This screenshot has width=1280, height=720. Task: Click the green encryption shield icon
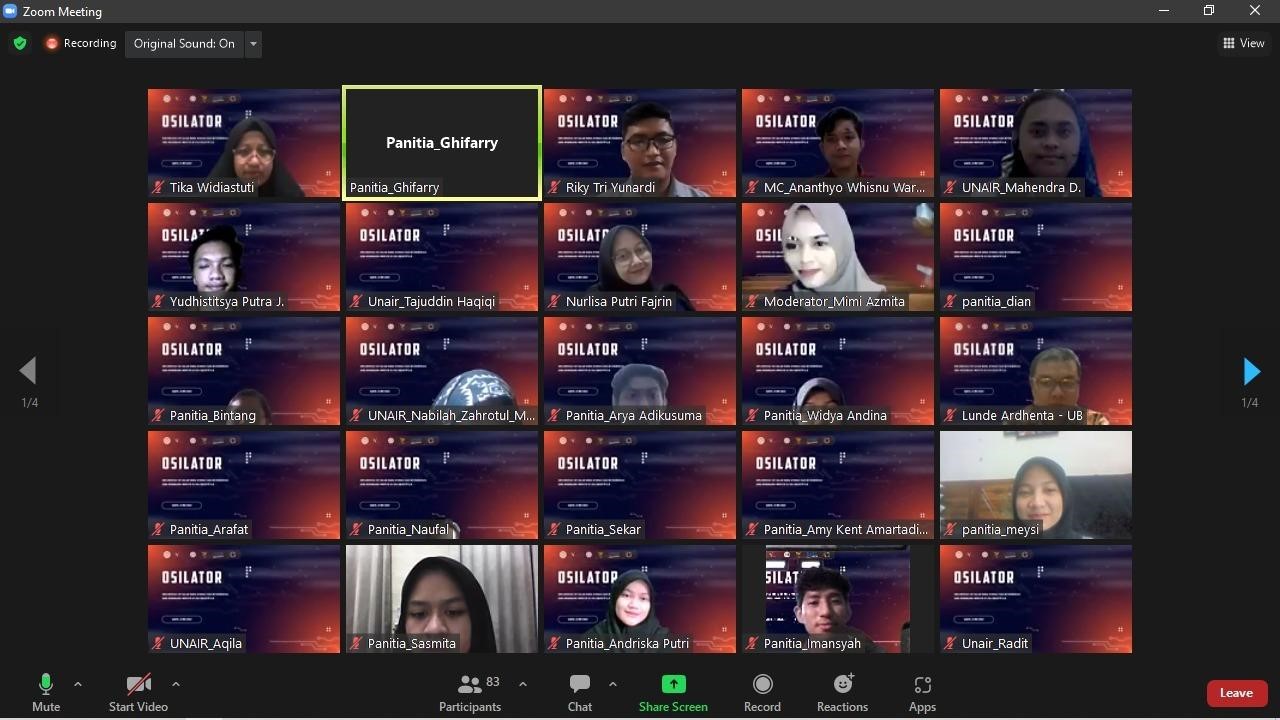click(20, 43)
